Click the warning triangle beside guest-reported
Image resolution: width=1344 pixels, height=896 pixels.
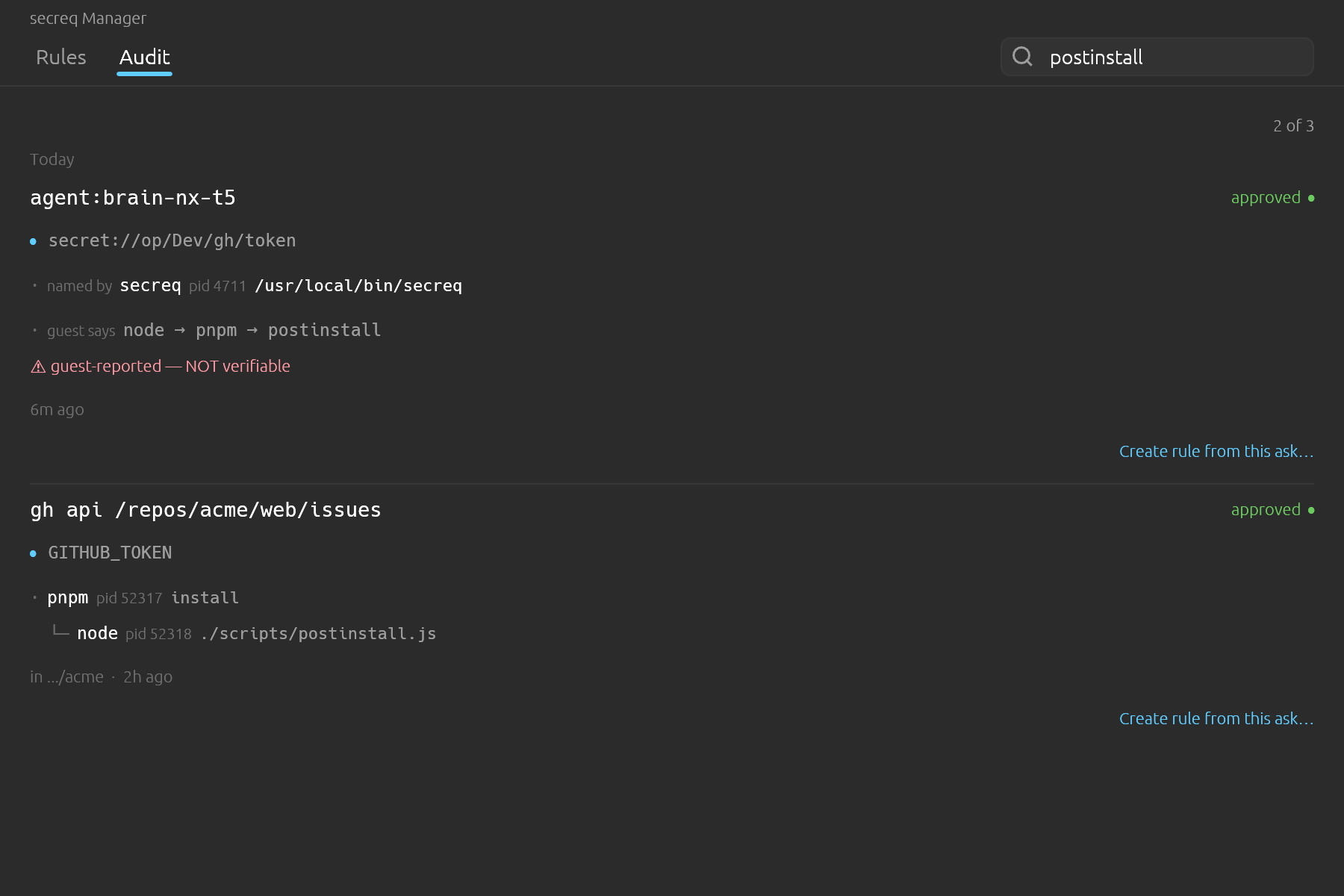pos(38,367)
